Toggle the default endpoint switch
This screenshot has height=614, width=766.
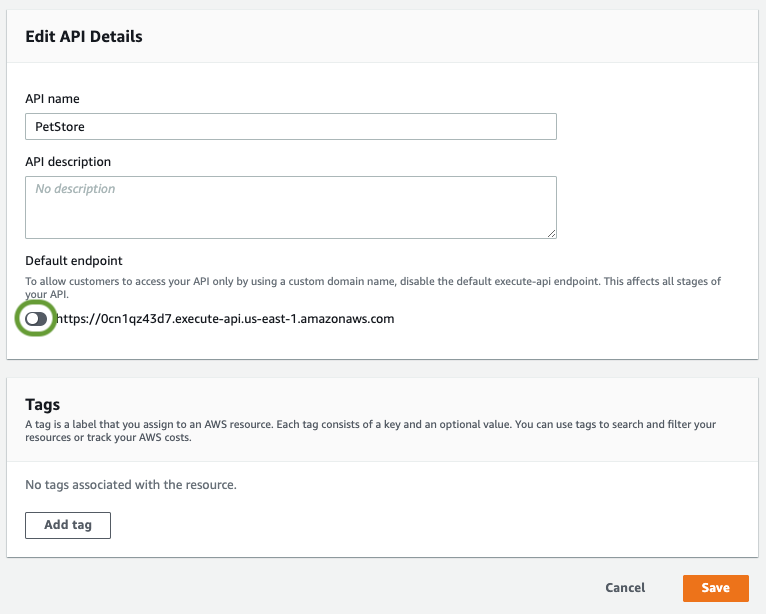point(36,319)
